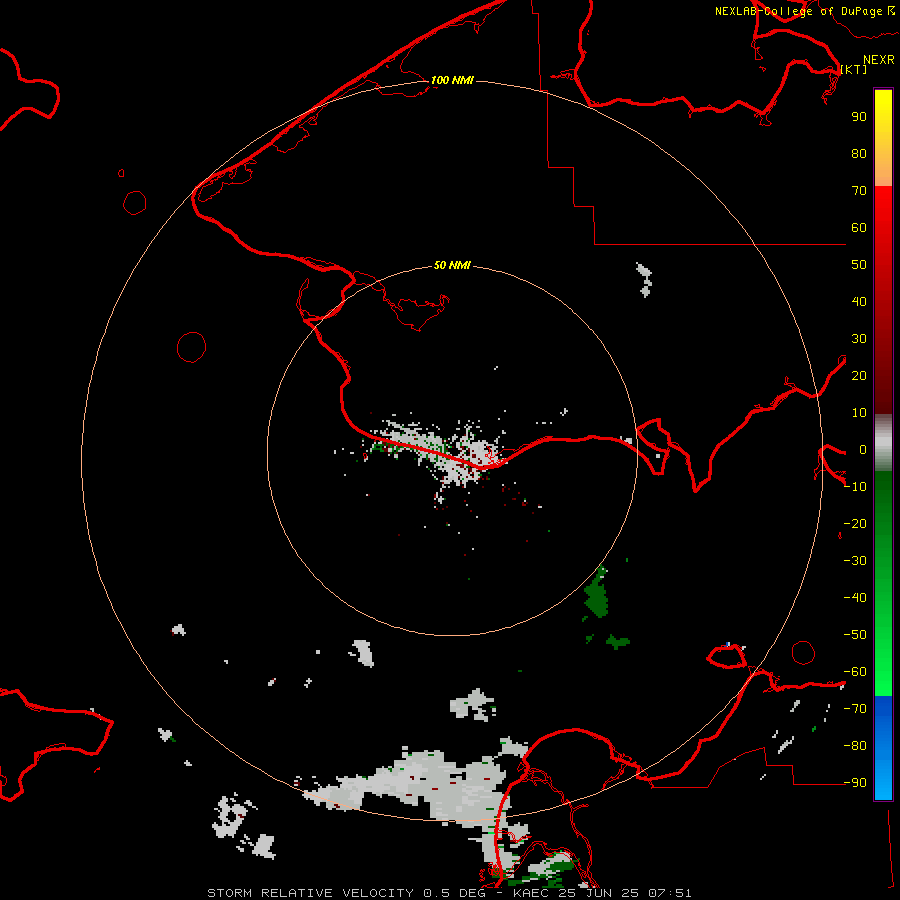Click the 40 value on velocity scale
The width and height of the screenshot is (900, 900).
coord(859,301)
